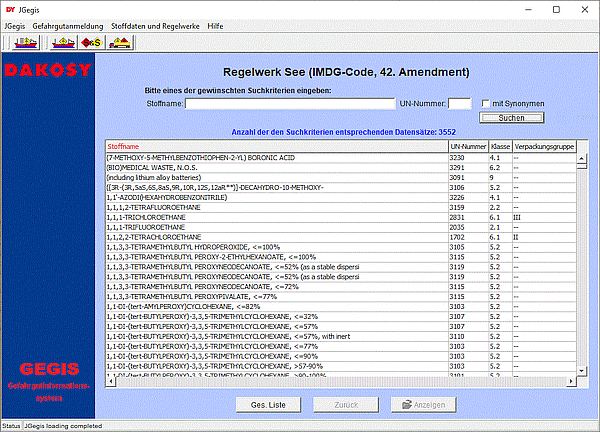Select the '[3R-(3R,5aS,6S...DECAHYDRO-10-METHOXY-' row
600x432 pixels.
click(341, 187)
